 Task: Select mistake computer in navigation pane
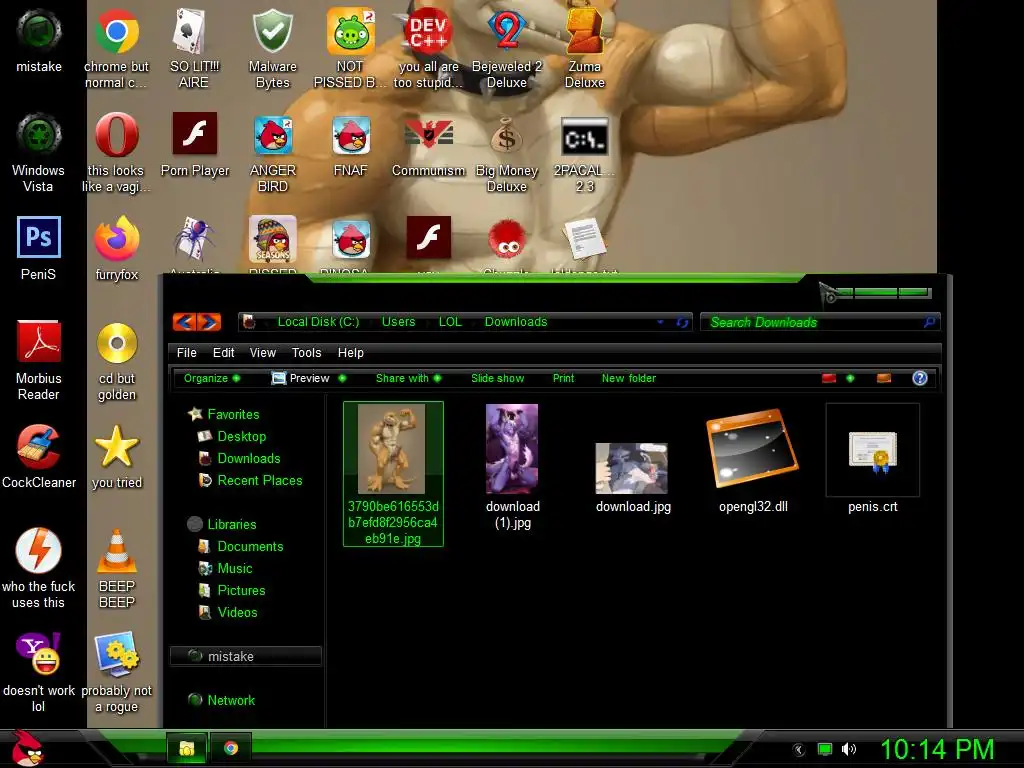(x=246, y=656)
